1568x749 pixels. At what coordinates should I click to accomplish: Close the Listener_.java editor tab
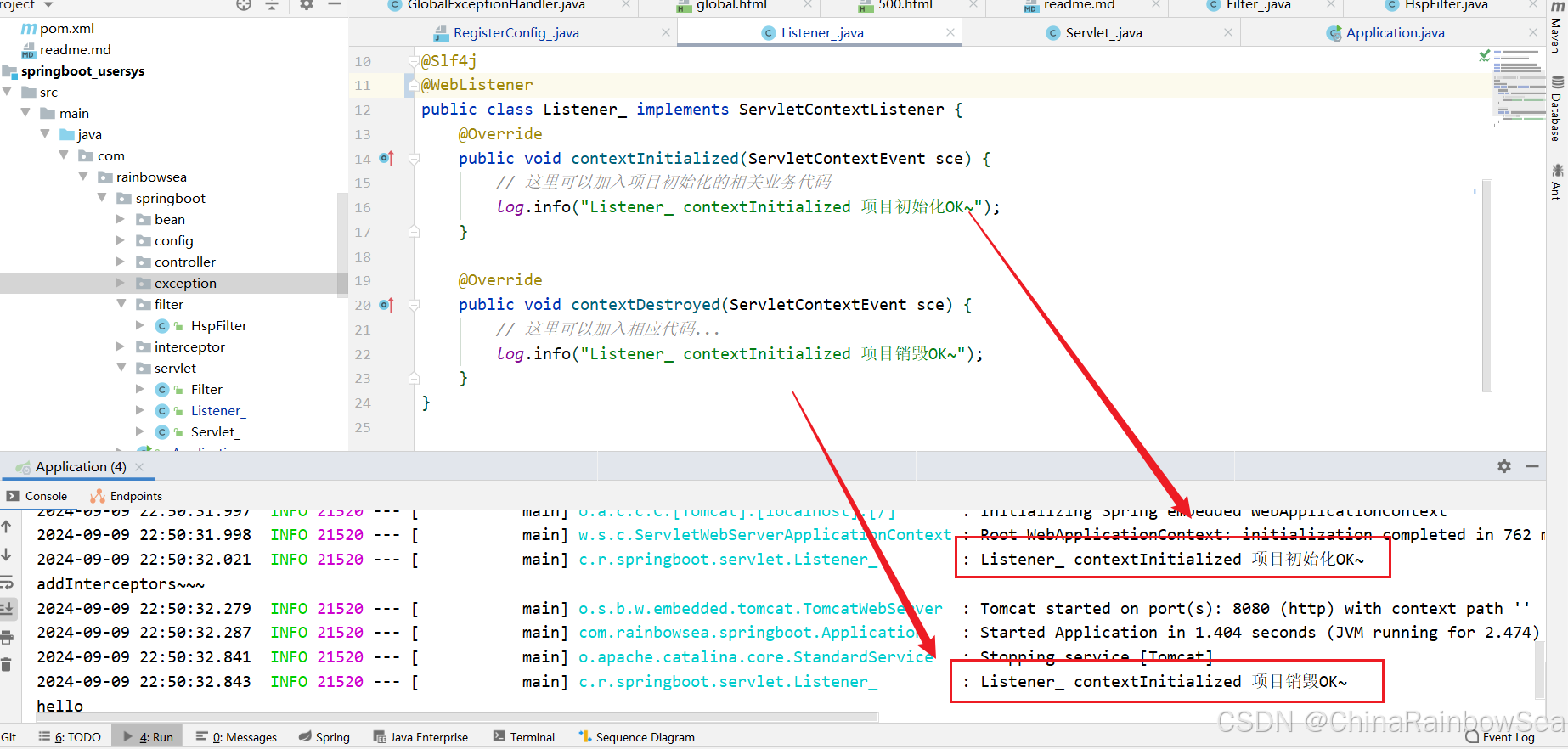coord(950,33)
